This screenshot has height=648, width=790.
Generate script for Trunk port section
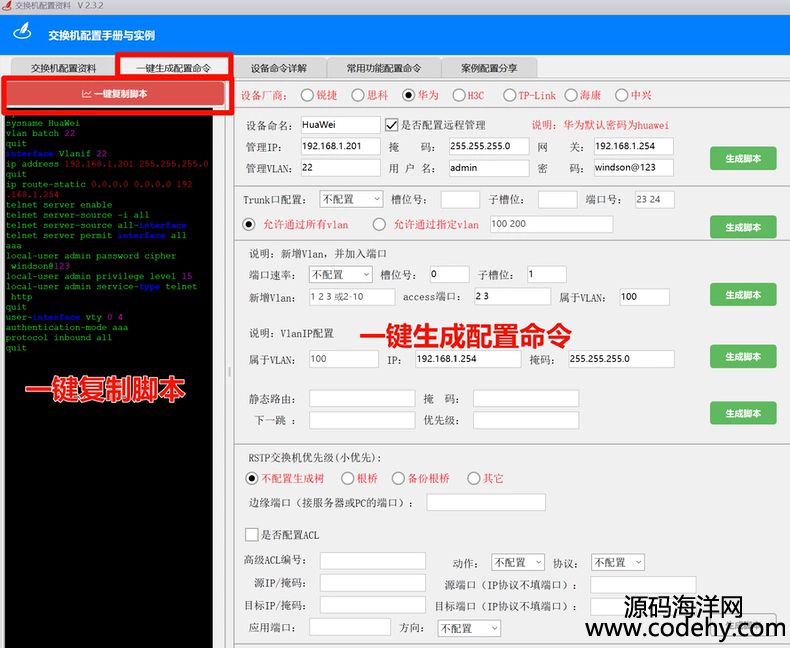point(743,227)
